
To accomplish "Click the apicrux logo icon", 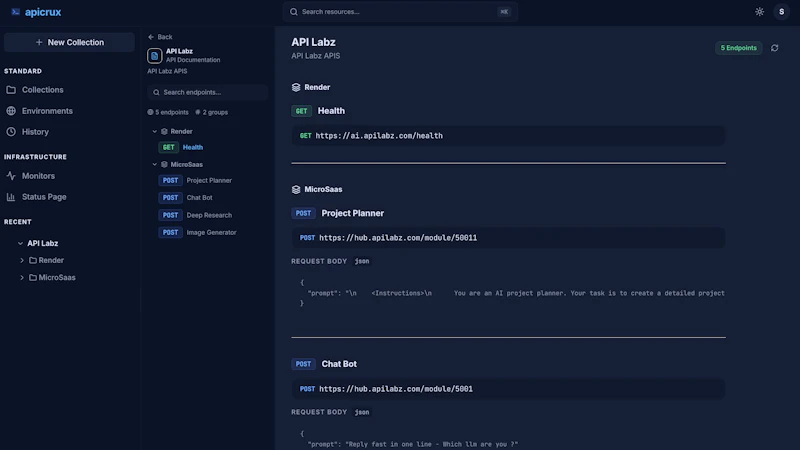I will (x=15, y=12).
